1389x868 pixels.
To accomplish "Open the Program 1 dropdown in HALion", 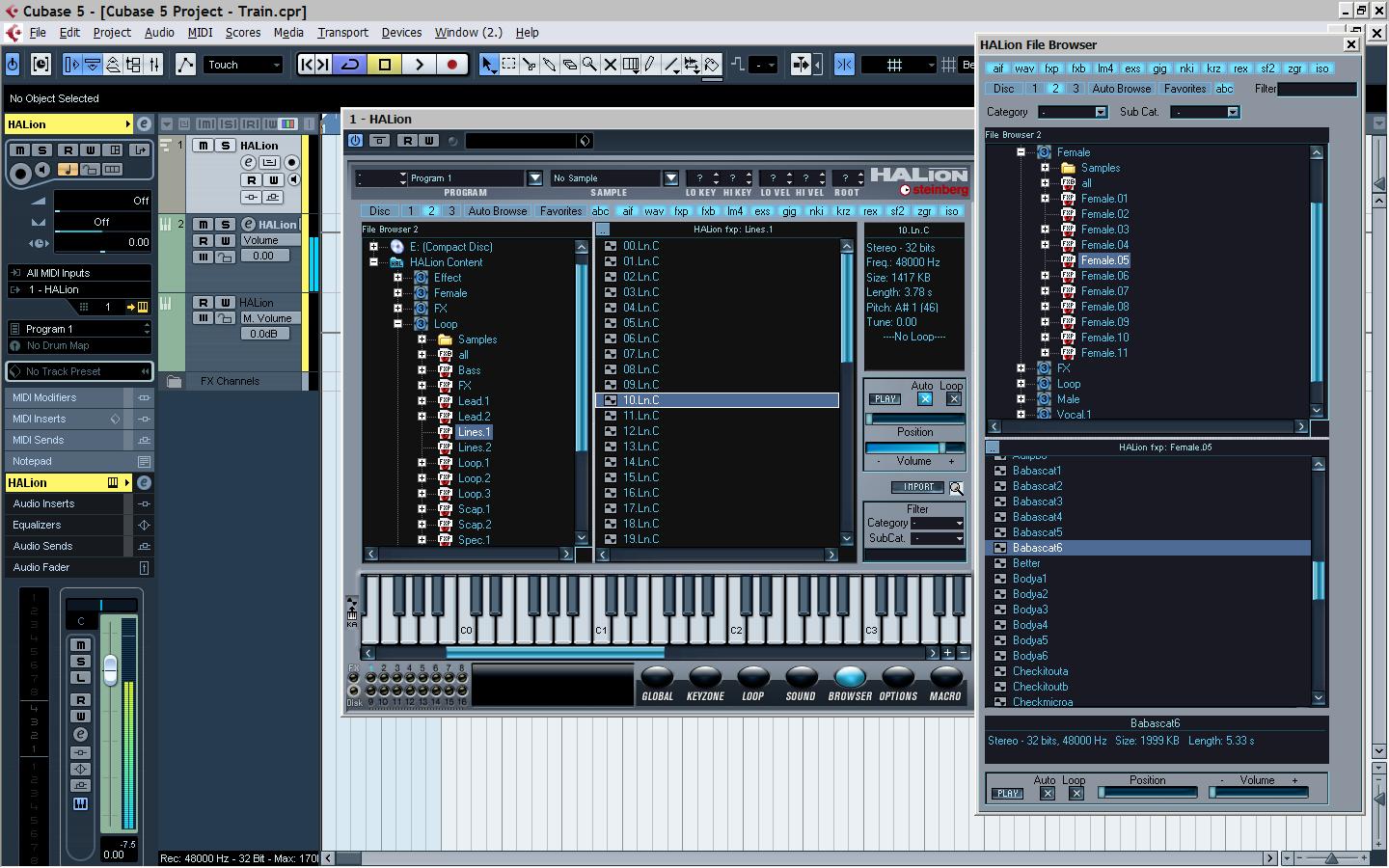I will [534, 178].
